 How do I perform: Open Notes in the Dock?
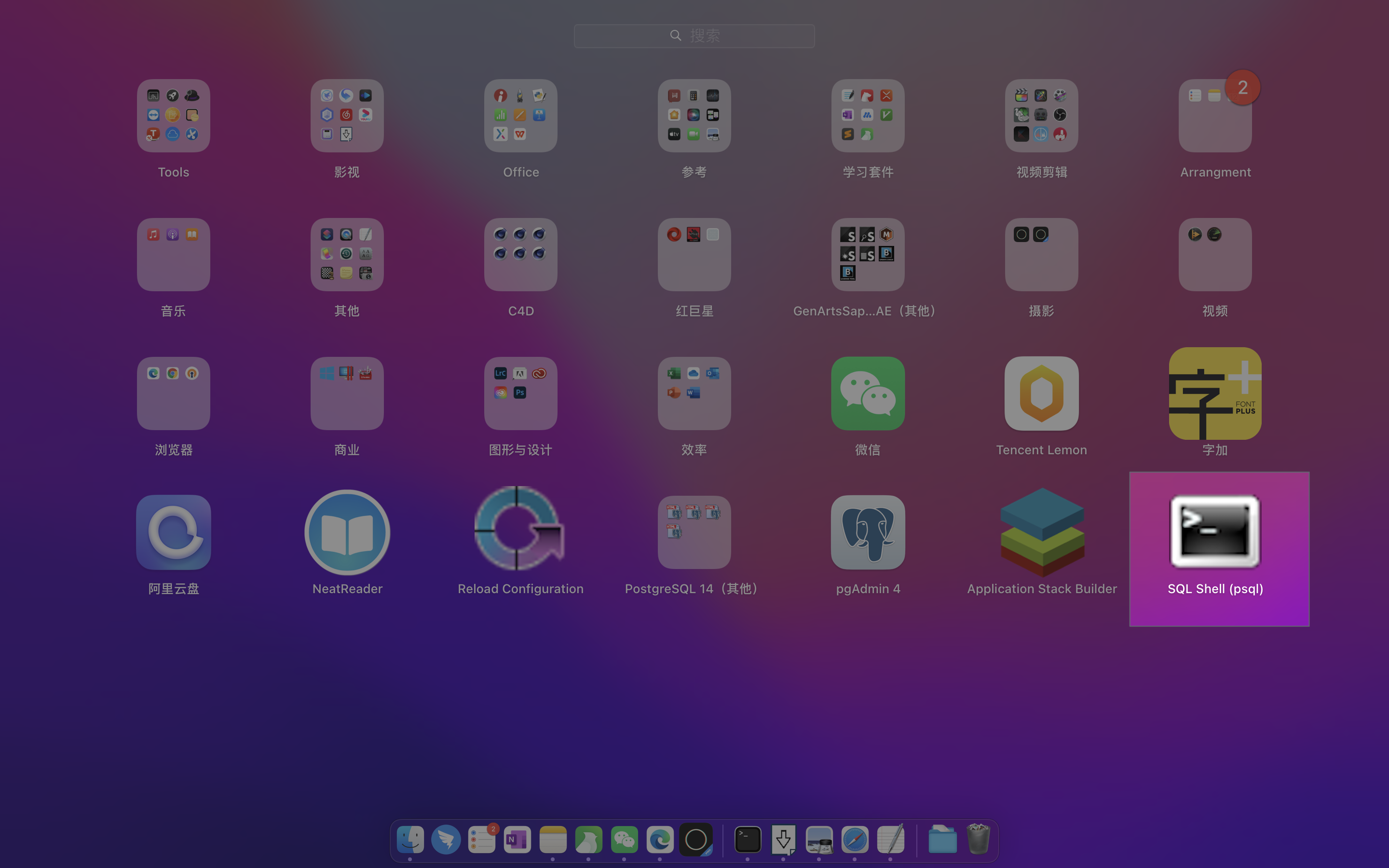553,839
